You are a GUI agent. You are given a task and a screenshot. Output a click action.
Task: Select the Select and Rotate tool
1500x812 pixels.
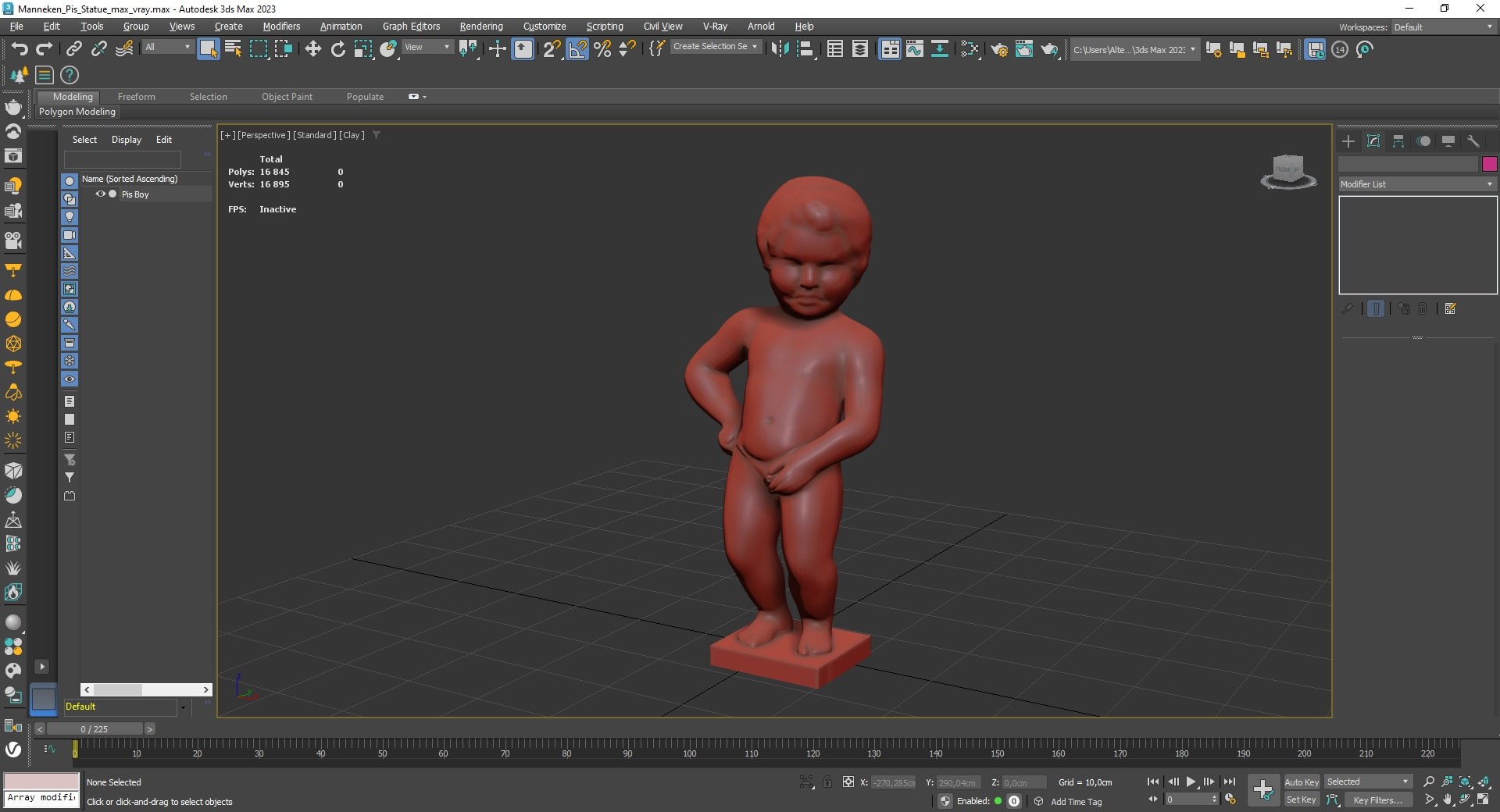tap(337, 49)
